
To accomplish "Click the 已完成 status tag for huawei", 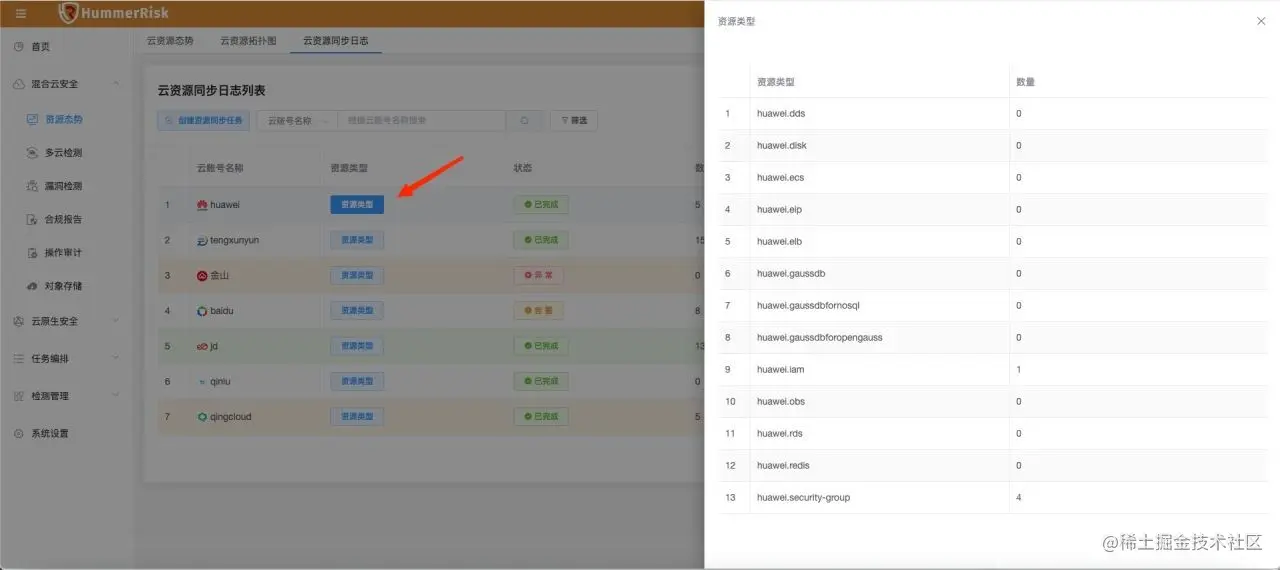I will 541,204.
